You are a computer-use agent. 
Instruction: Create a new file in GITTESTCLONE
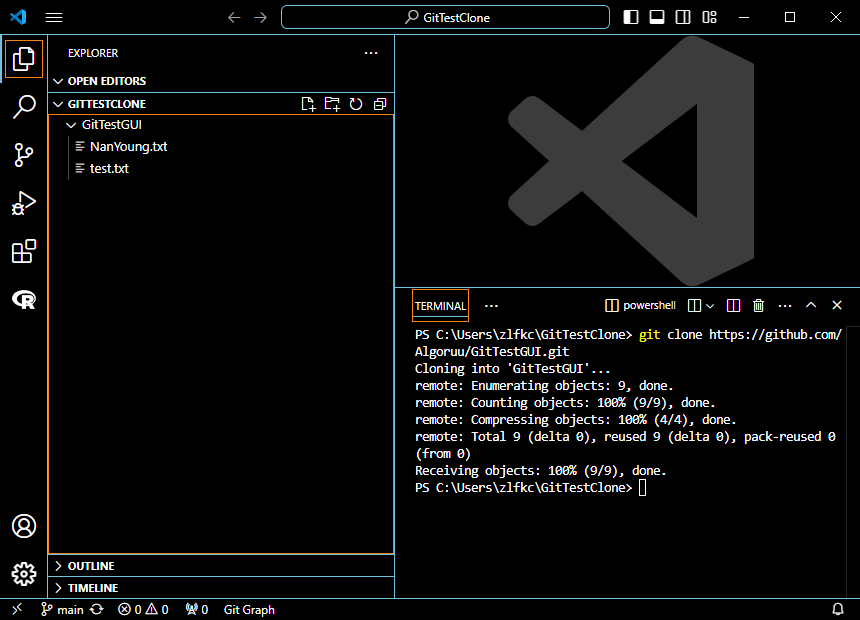point(308,104)
